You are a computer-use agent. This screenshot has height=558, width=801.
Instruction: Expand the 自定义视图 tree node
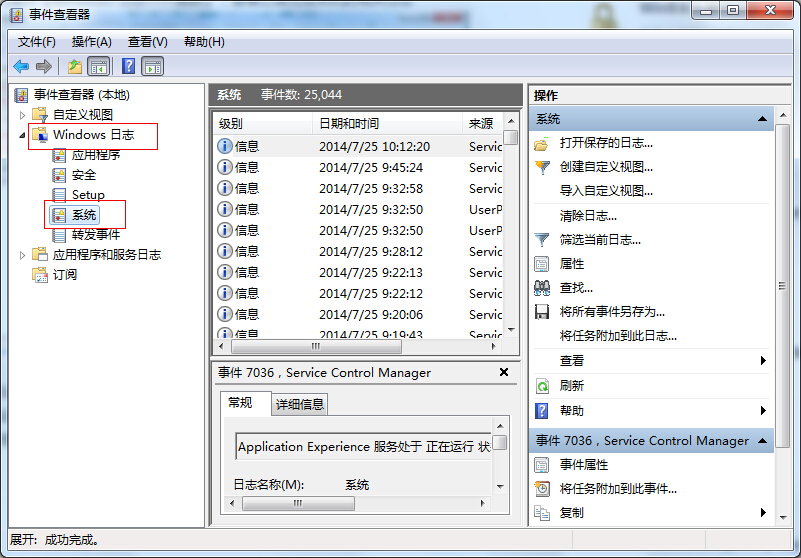click(x=23, y=115)
